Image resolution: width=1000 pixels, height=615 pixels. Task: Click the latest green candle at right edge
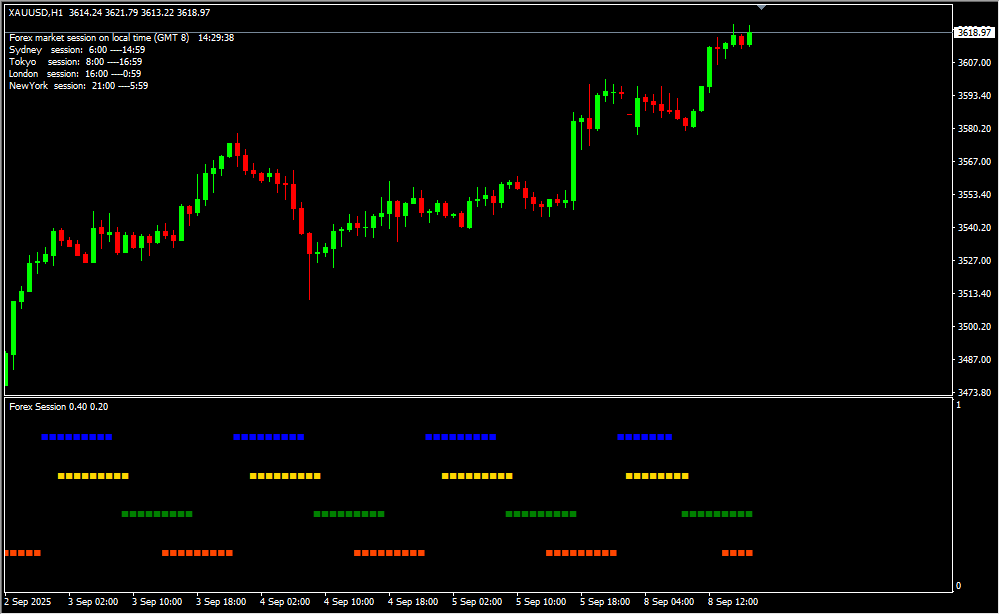coord(749,38)
